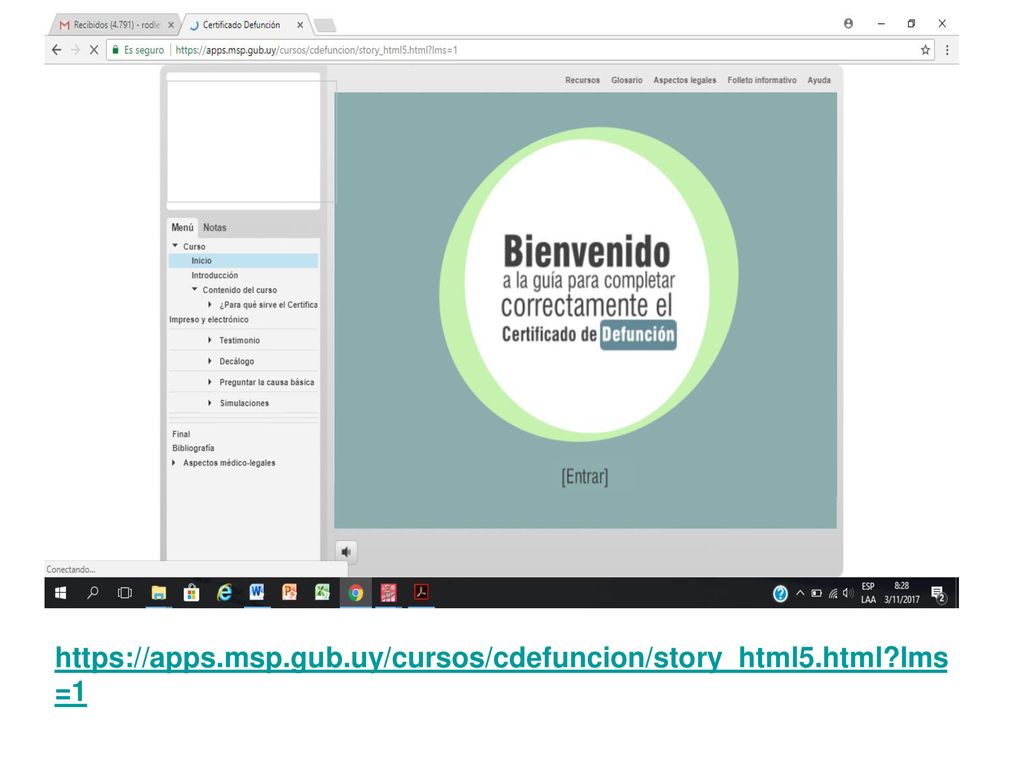Open the Chrome three-dot menu

pyautogui.click(x=947, y=50)
